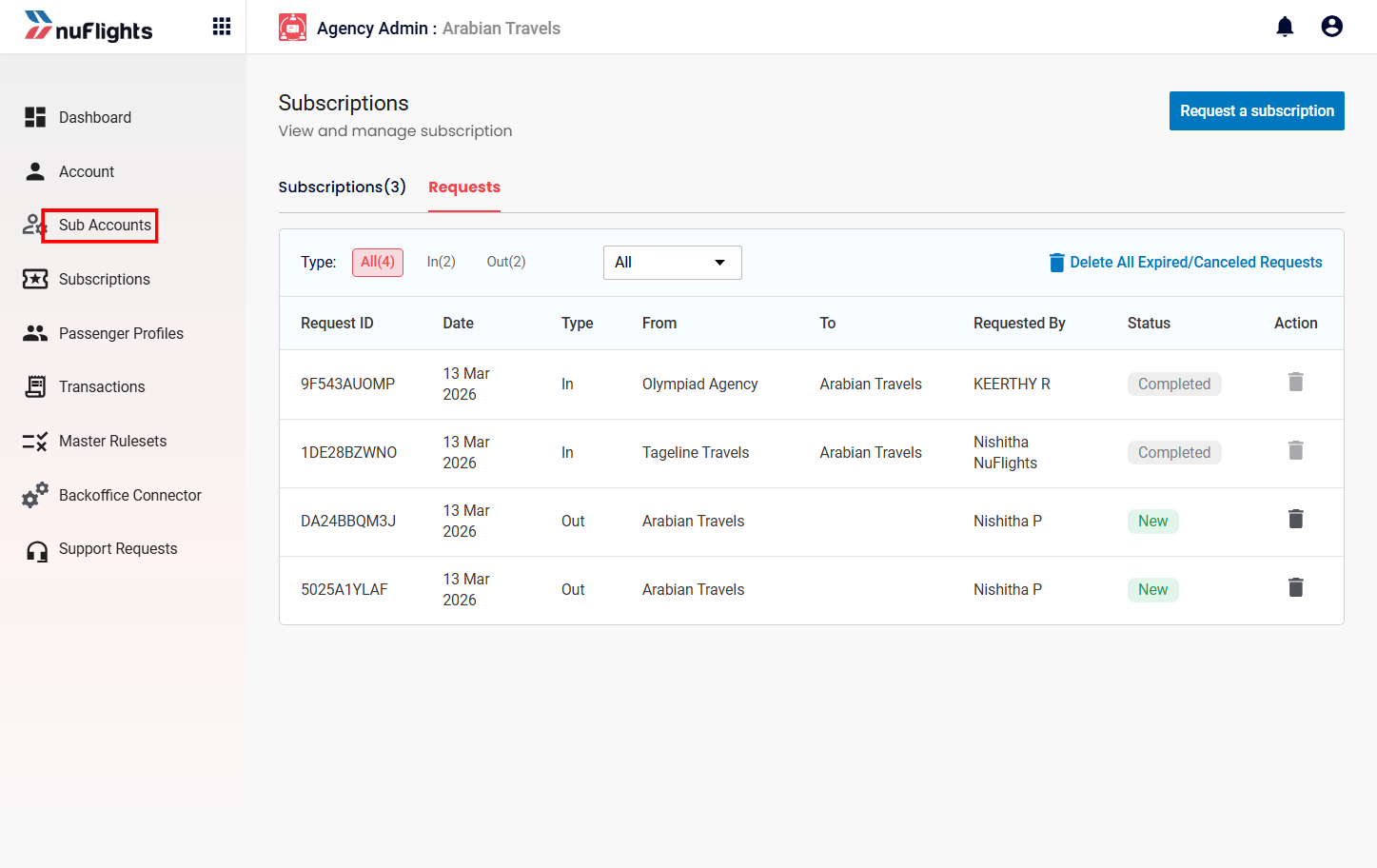The width and height of the screenshot is (1377, 868).
Task: Click request ID 5025A1YLAF
Action: 344,590
